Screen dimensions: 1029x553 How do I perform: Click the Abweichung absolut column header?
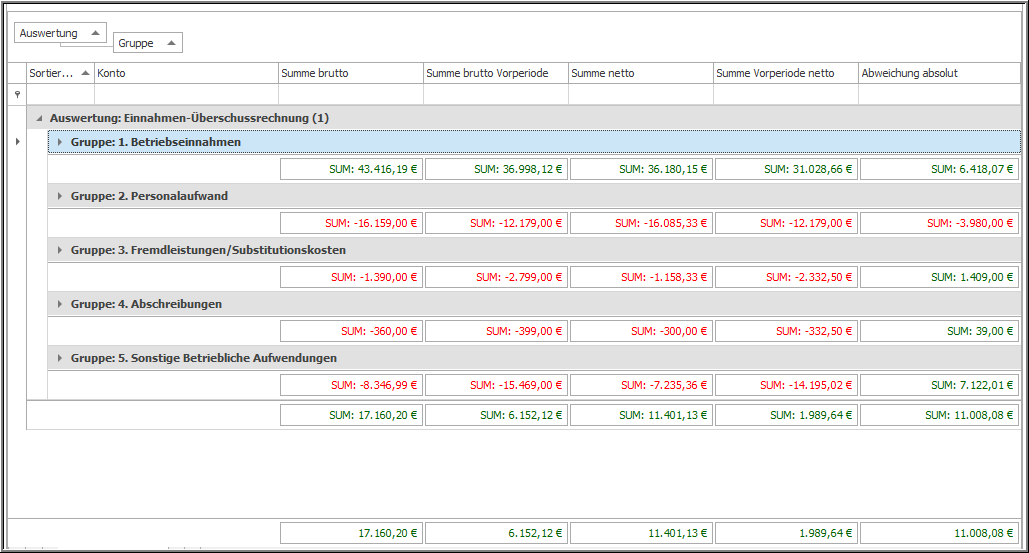click(940, 73)
